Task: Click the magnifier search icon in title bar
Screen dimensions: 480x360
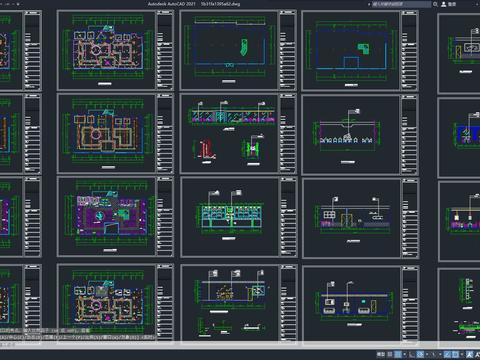Action: [435, 4]
